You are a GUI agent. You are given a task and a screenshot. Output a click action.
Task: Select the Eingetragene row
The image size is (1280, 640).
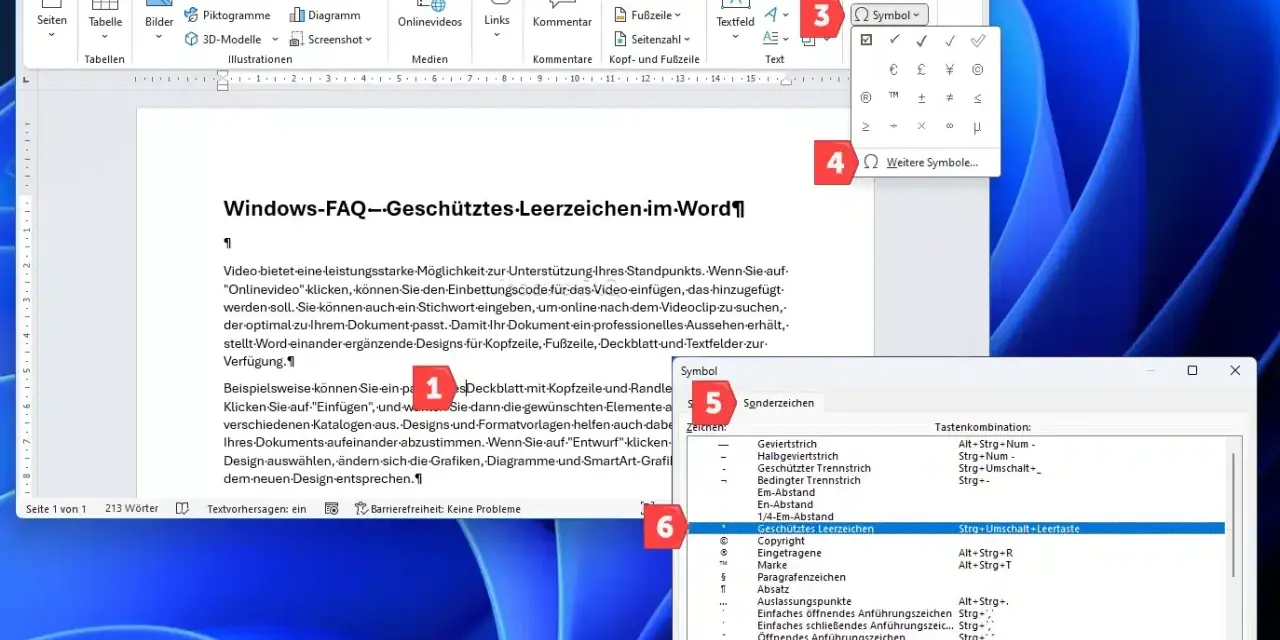pos(956,553)
